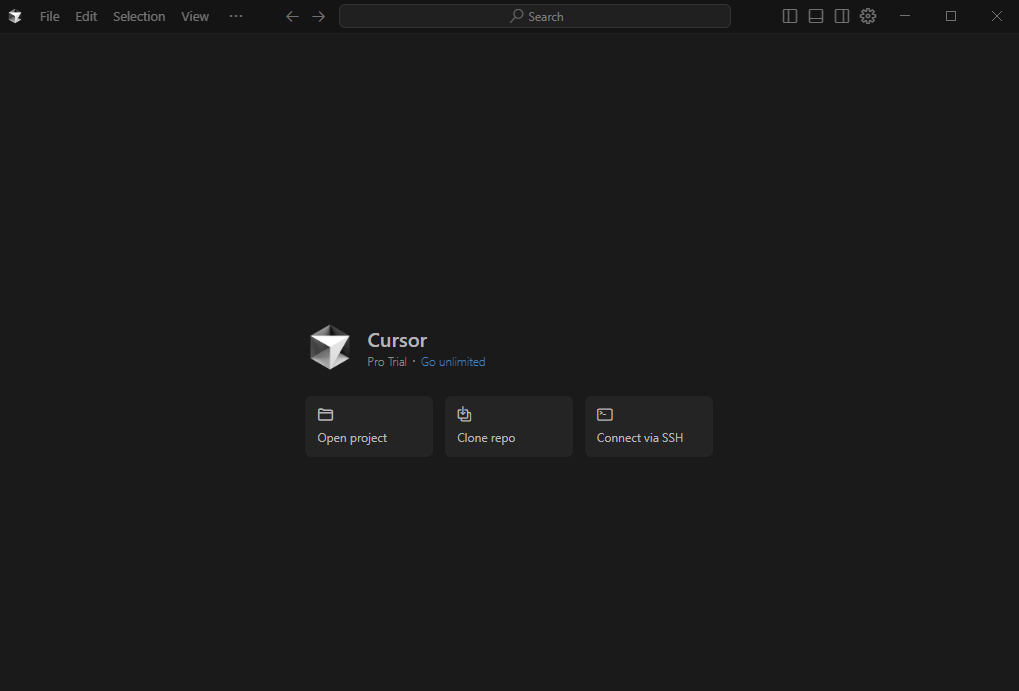Open the File menu
The image size is (1019, 691).
(x=49, y=16)
